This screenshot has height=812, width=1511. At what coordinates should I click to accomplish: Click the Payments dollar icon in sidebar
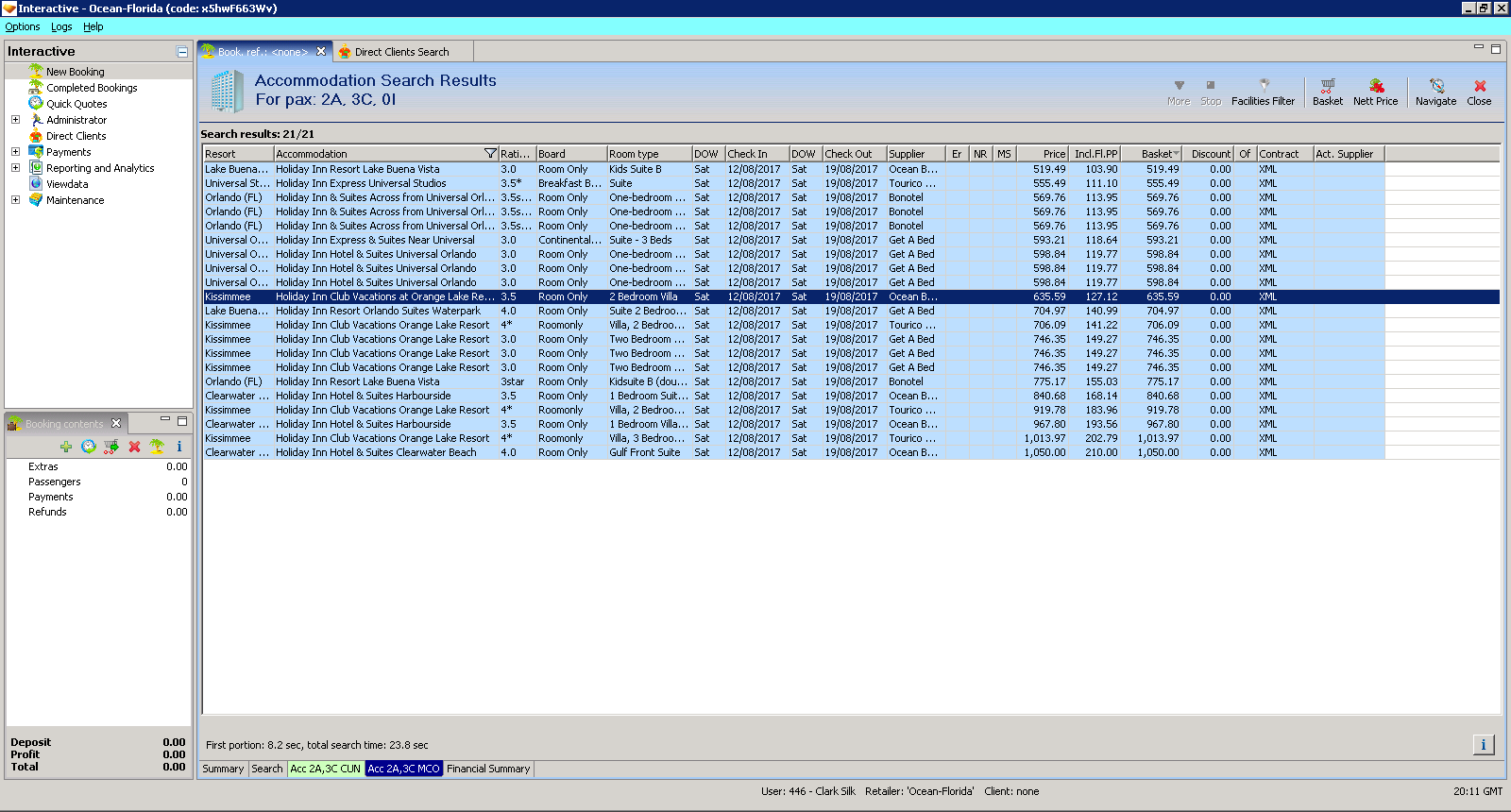[x=36, y=152]
